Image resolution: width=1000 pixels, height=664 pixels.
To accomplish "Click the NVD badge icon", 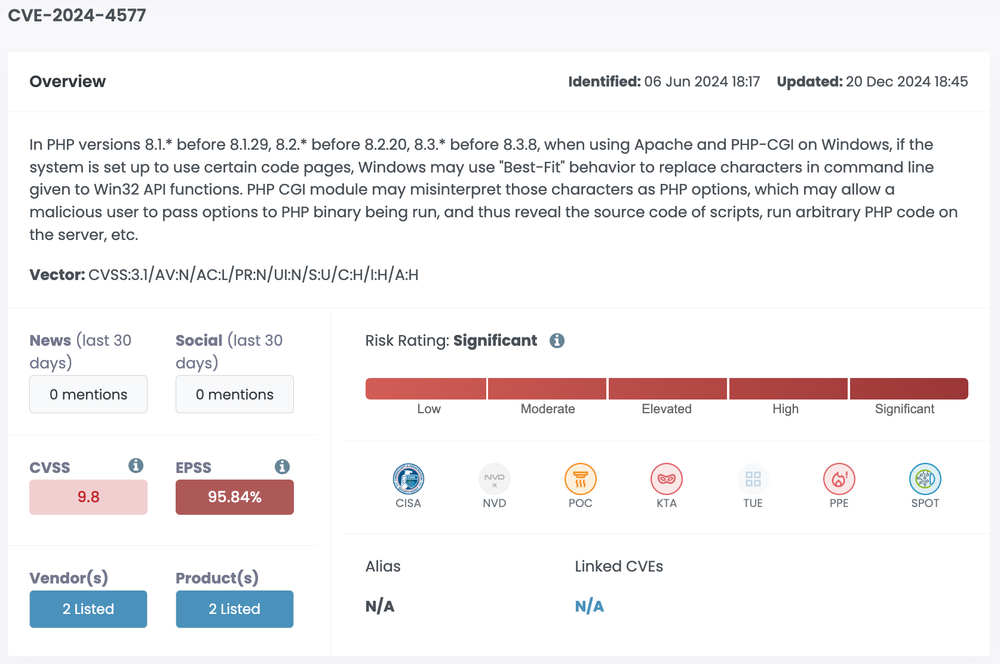I will [x=494, y=479].
